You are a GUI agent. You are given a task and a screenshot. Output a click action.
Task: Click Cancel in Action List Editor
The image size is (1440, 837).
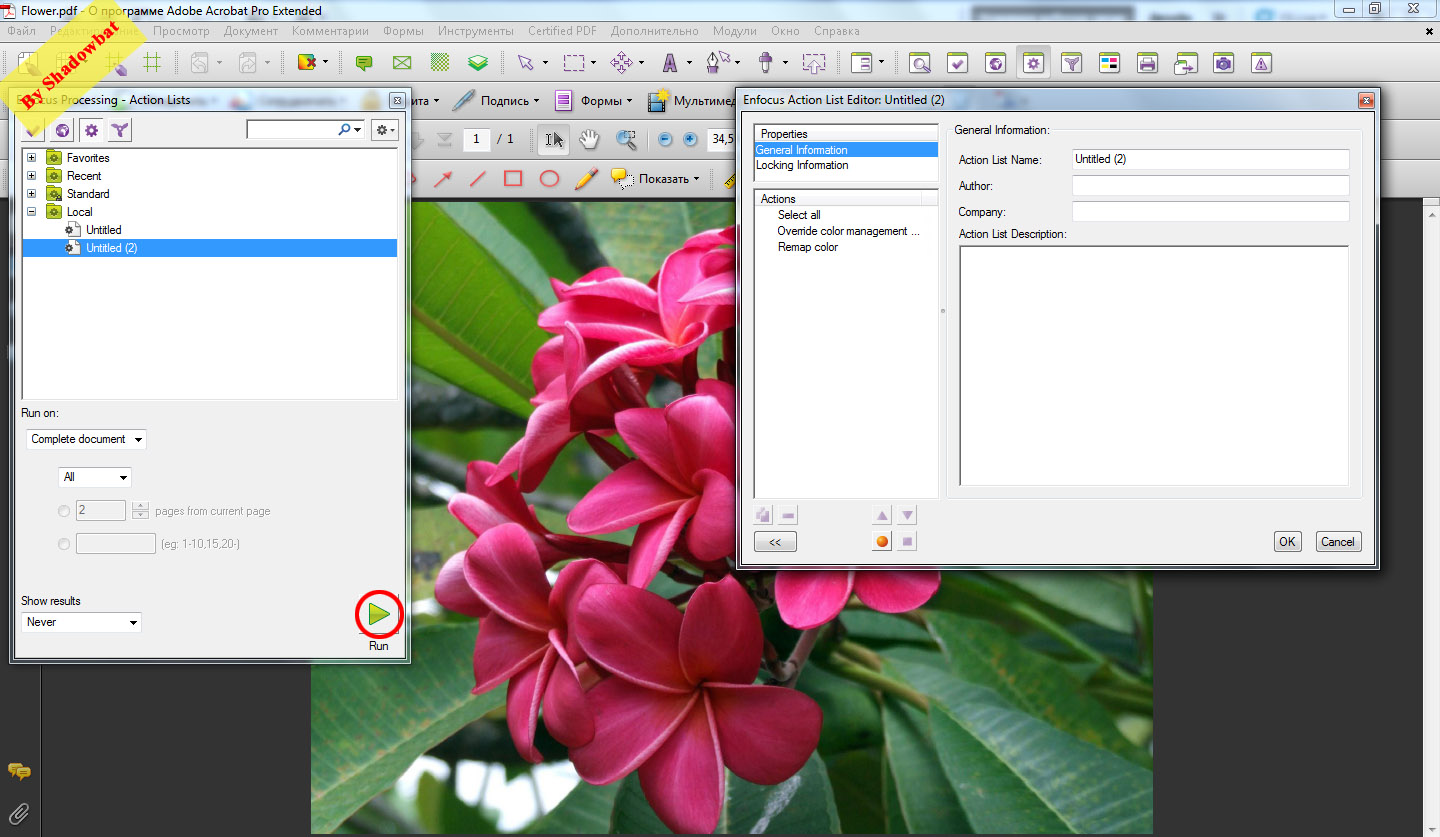pos(1338,542)
